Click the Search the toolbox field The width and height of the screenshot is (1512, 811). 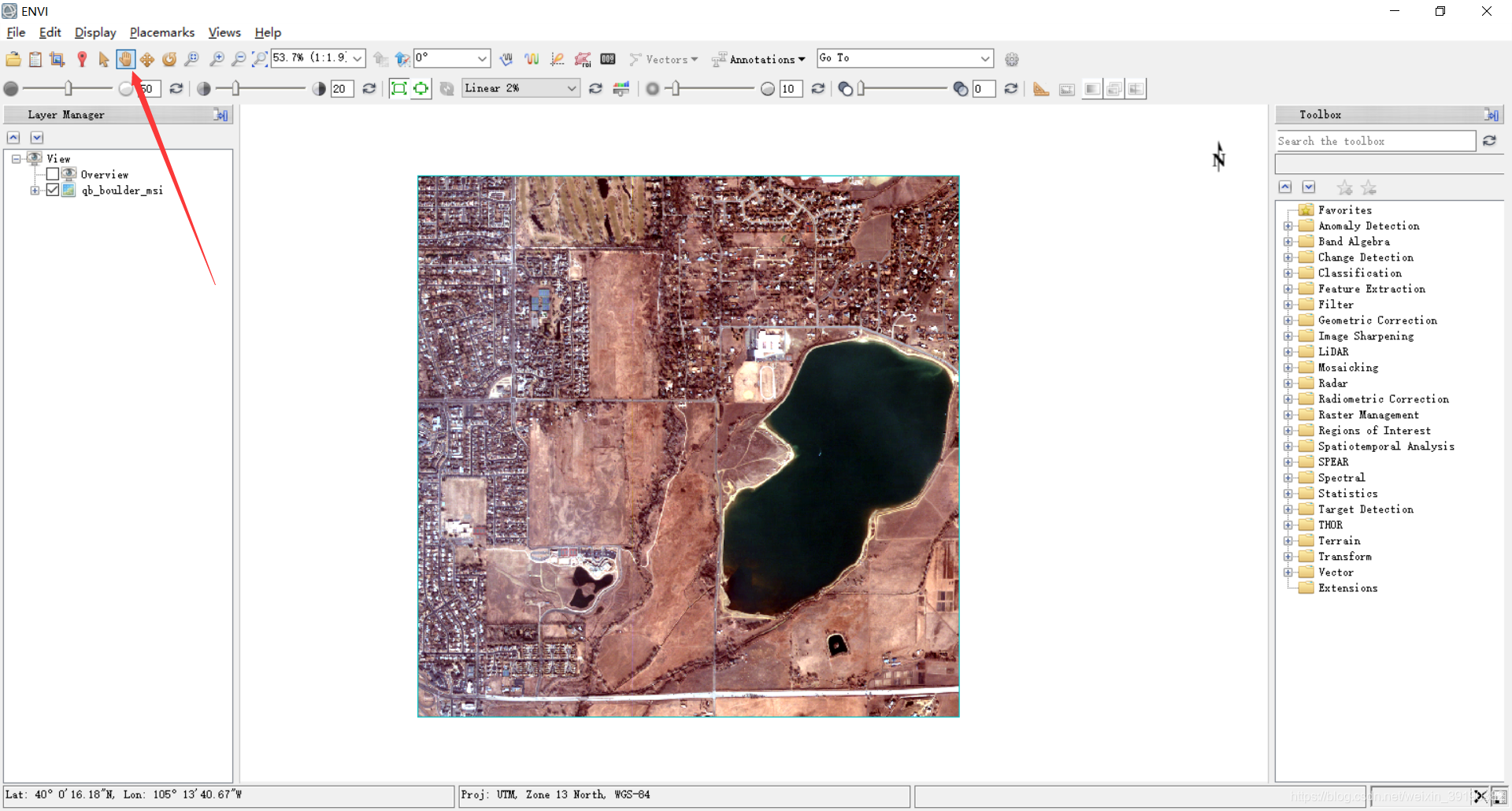(x=1375, y=141)
